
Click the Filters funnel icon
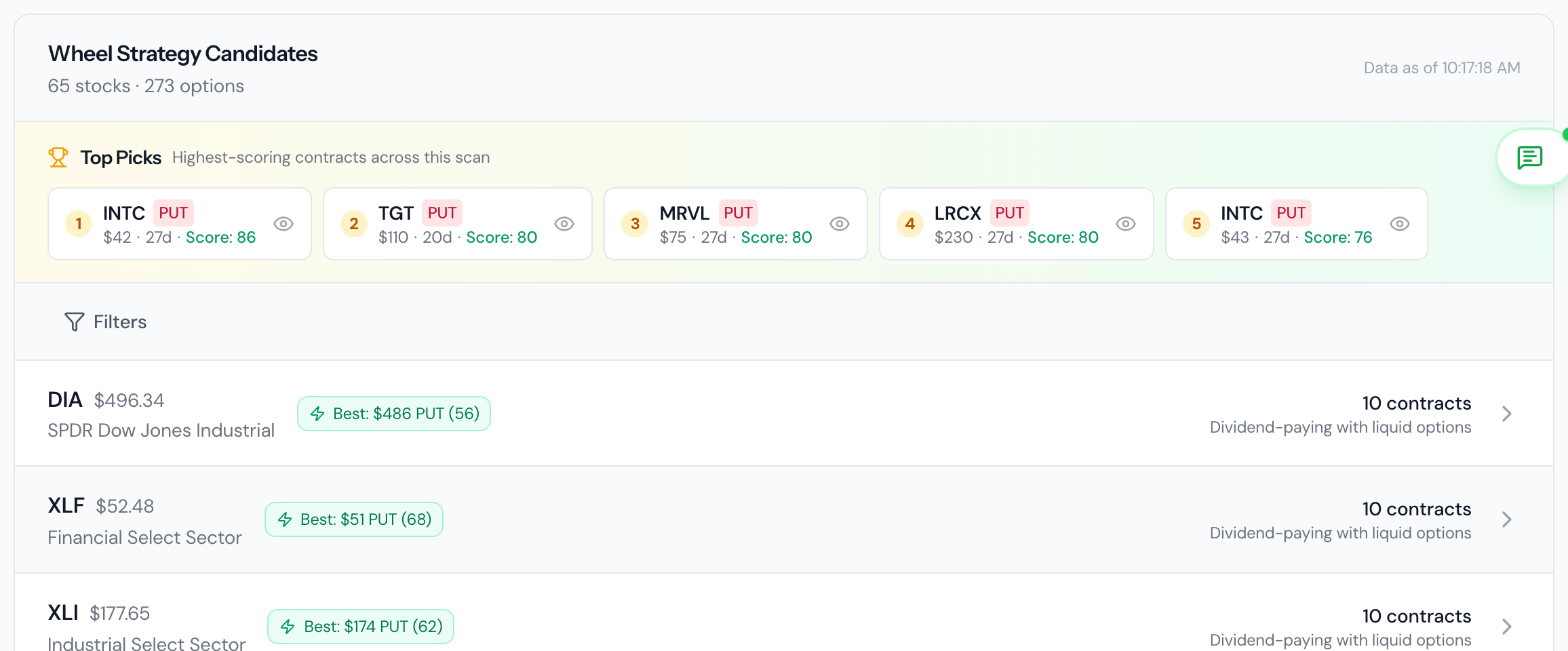pyautogui.click(x=74, y=321)
